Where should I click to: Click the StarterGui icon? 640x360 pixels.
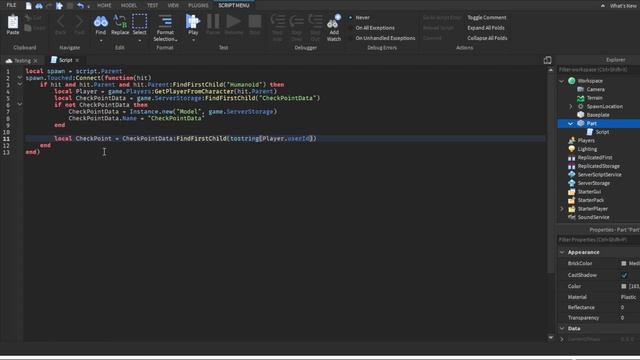click(x=571, y=191)
